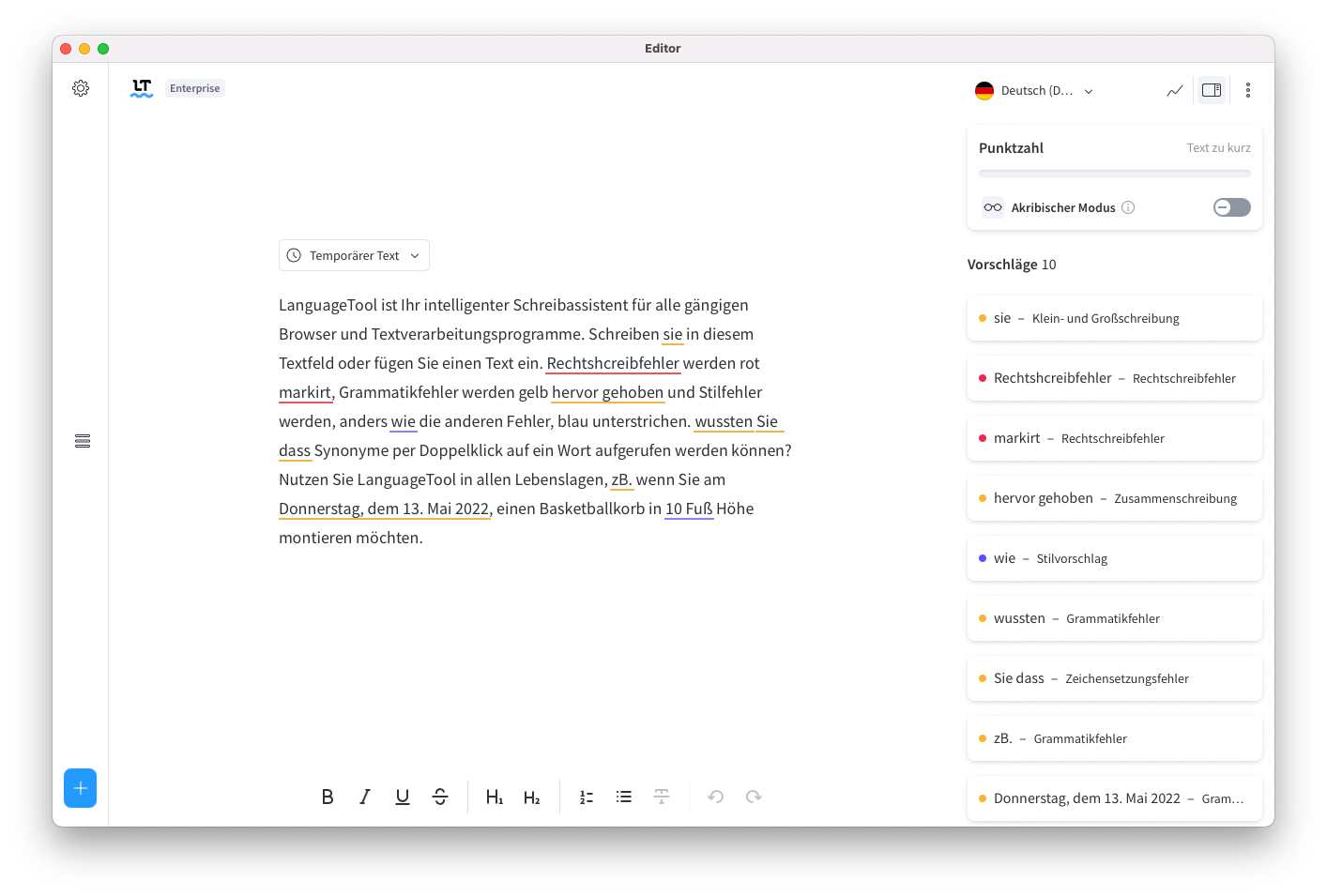Insert a numbered list

[x=587, y=797]
